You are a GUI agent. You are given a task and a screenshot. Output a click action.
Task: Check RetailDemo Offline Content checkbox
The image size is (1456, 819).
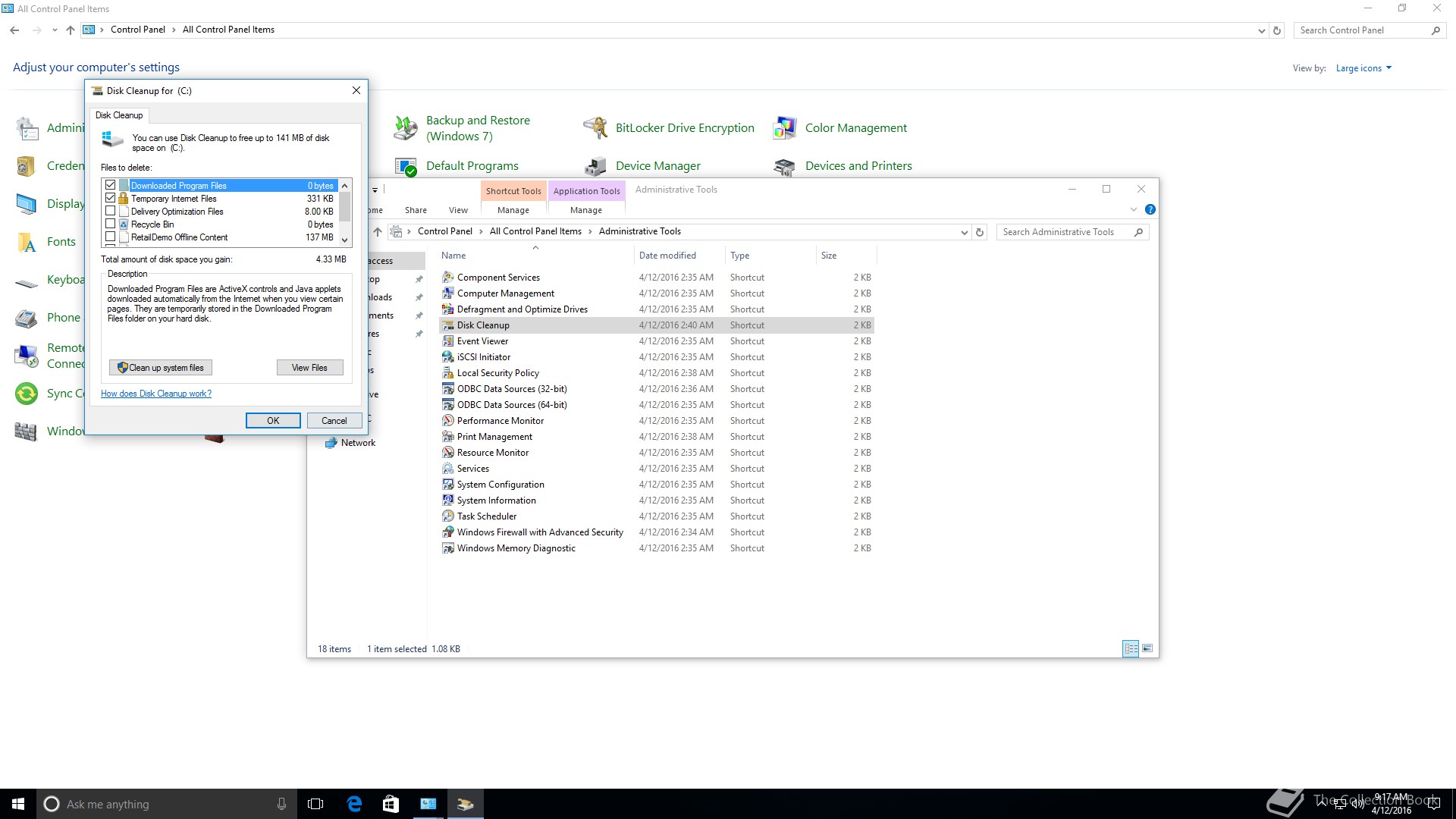pyautogui.click(x=111, y=237)
